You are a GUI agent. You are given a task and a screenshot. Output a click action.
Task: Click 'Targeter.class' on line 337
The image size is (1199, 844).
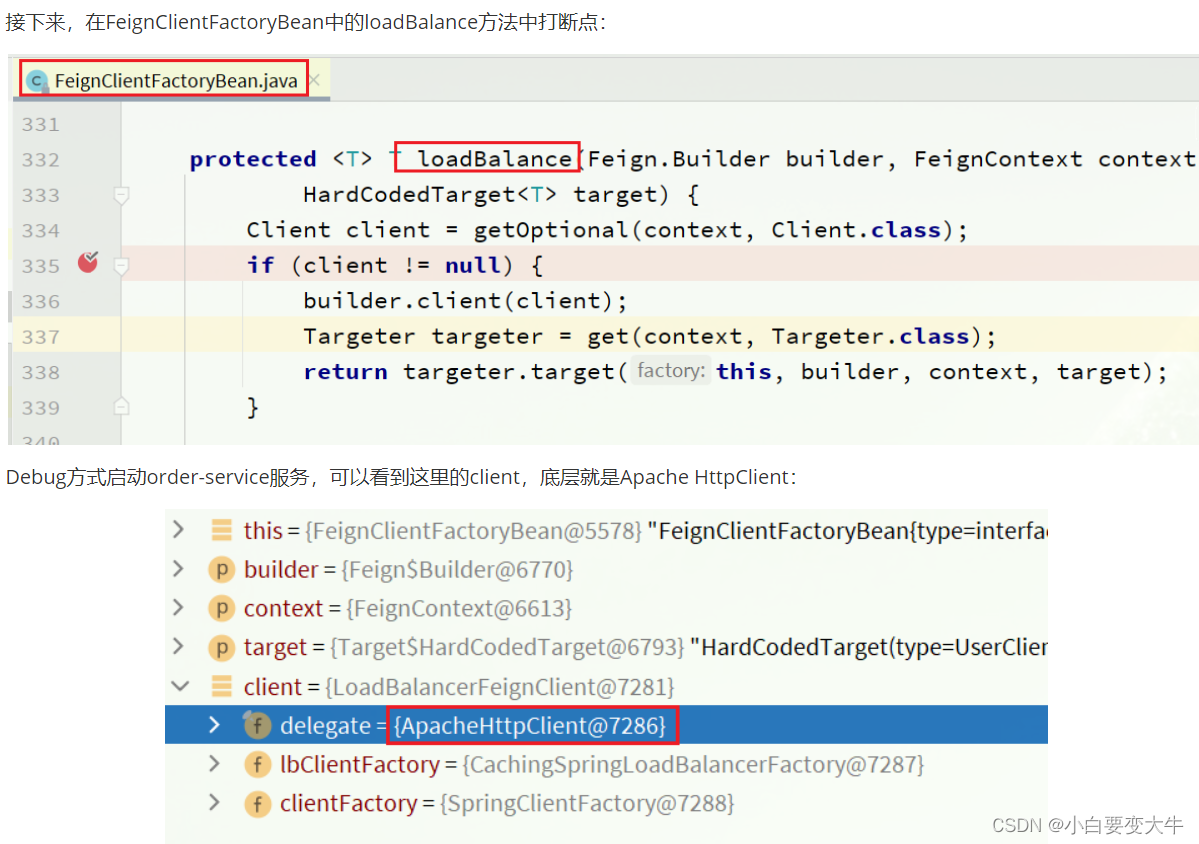(x=870, y=336)
